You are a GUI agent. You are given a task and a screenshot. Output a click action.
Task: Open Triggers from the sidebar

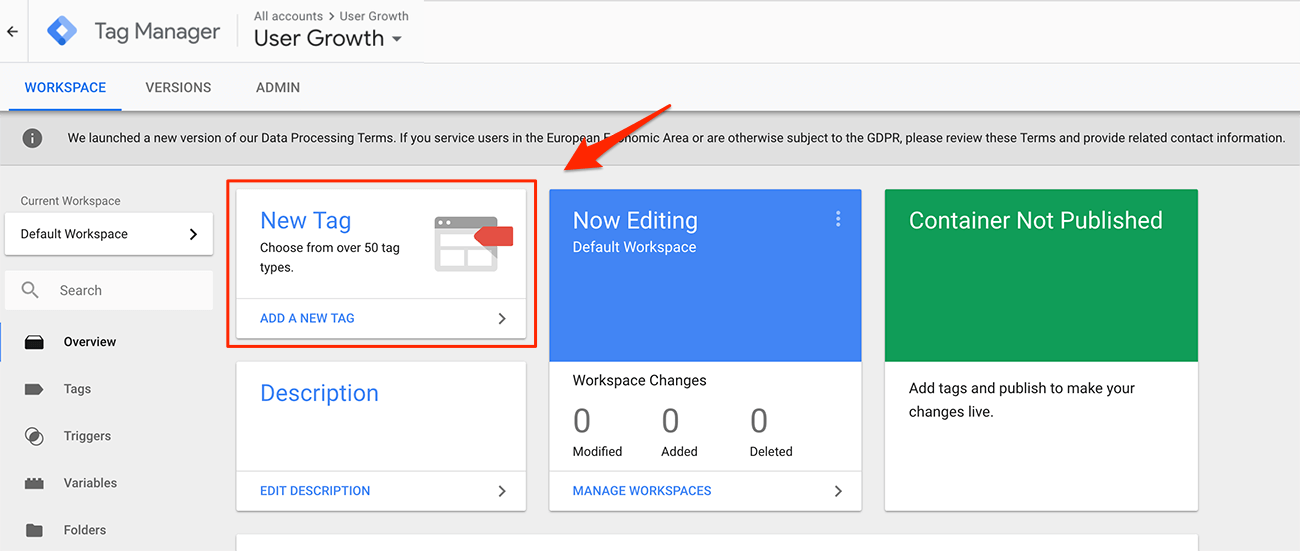(87, 436)
